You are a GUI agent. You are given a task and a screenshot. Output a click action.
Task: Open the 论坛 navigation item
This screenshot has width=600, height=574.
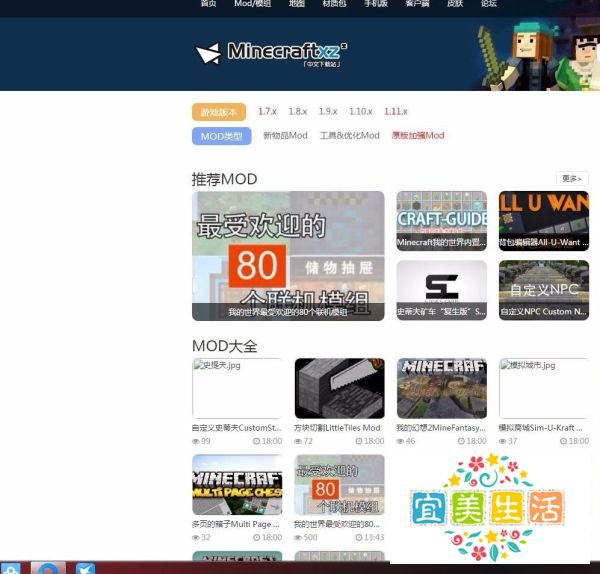coord(489,3)
